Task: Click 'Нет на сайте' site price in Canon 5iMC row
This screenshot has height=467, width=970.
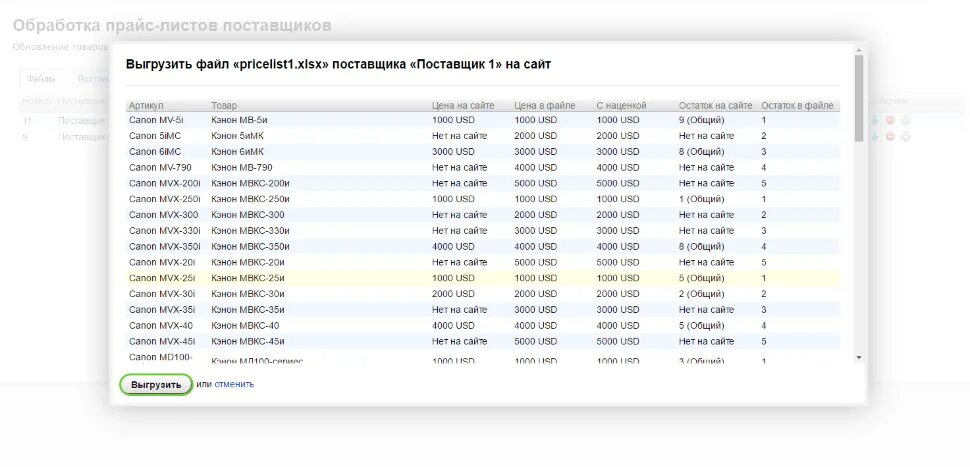Action: [x=460, y=135]
